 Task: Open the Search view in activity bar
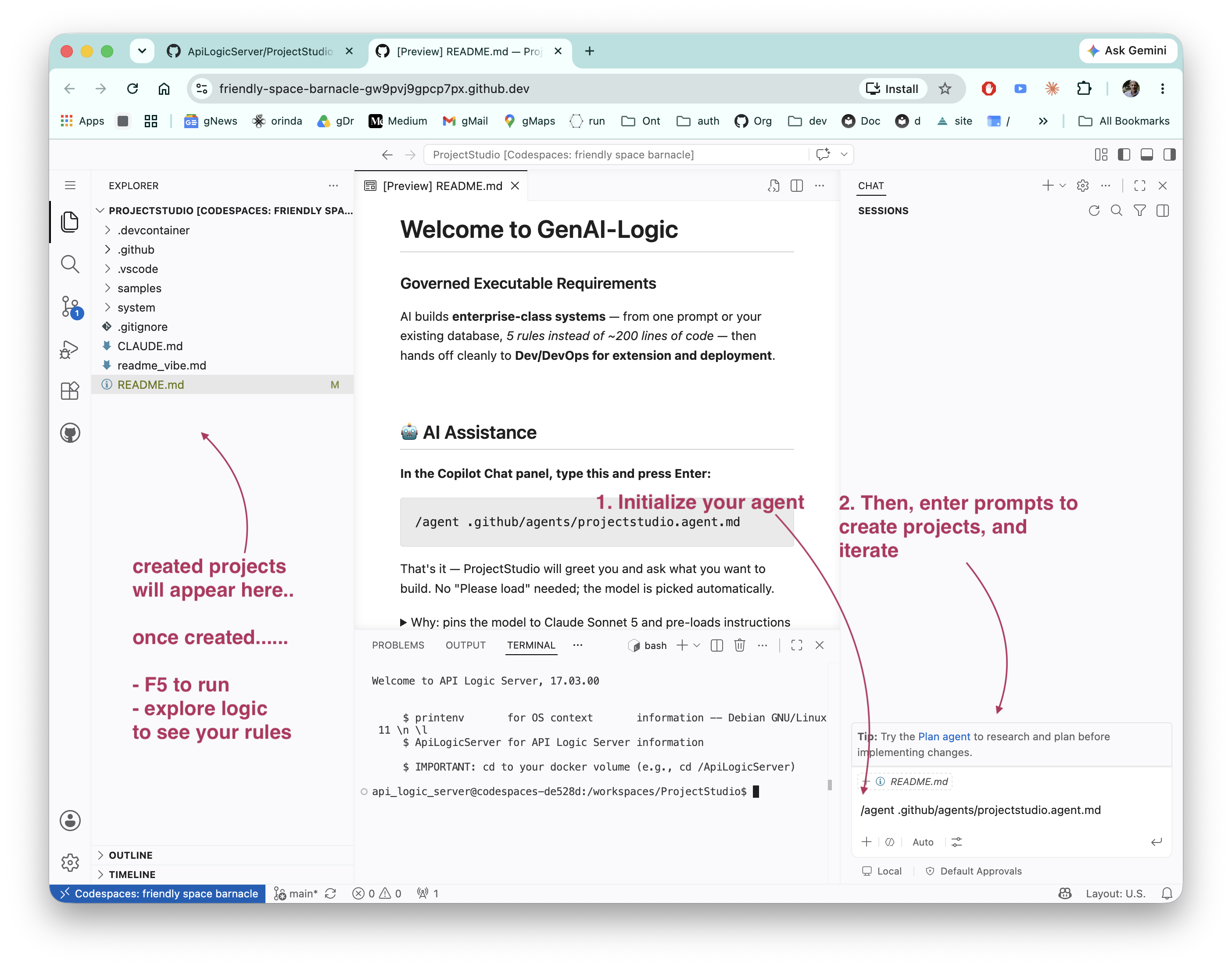[70, 264]
